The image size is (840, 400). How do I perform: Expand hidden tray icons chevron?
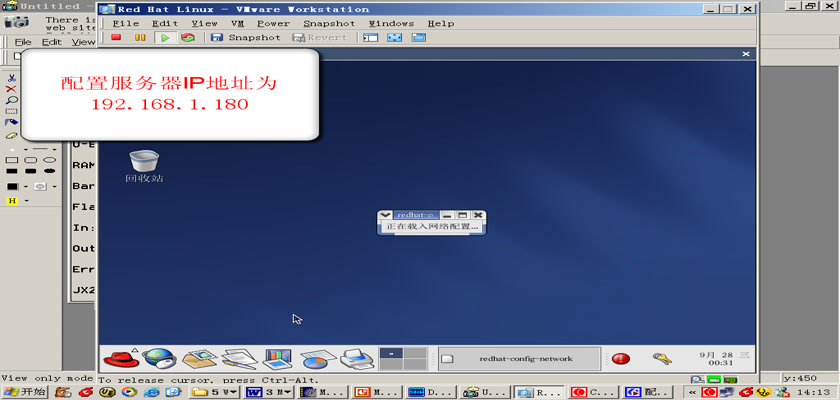[692, 392]
